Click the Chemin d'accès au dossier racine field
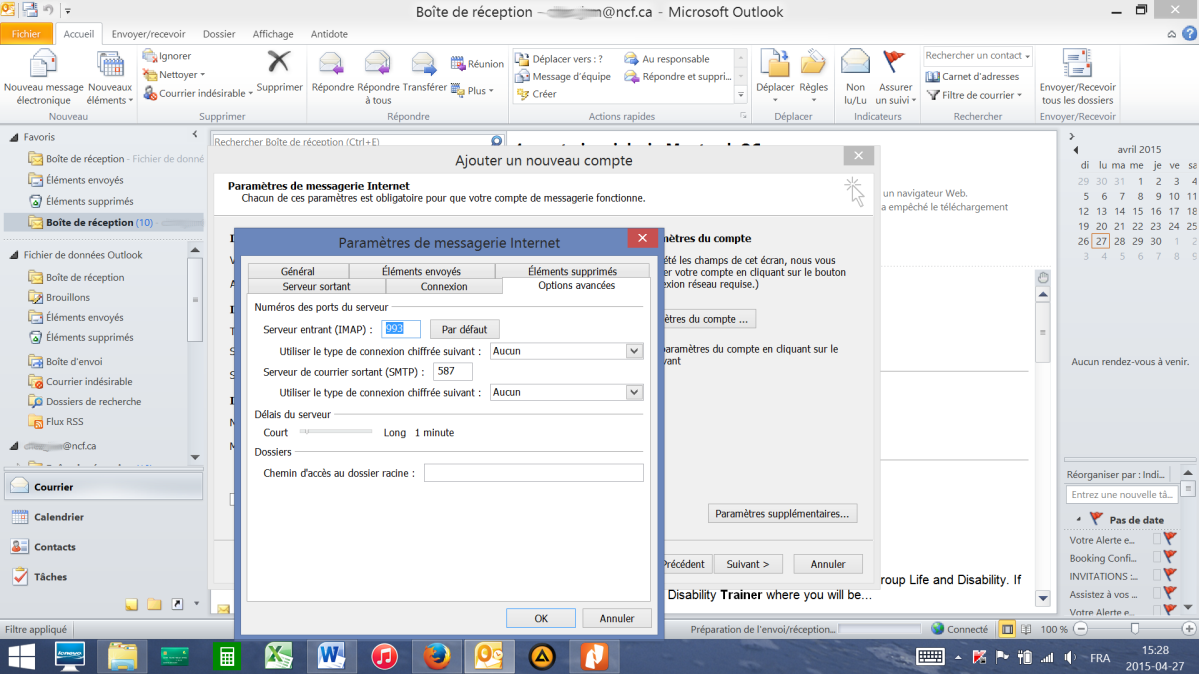 pos(533,473)
